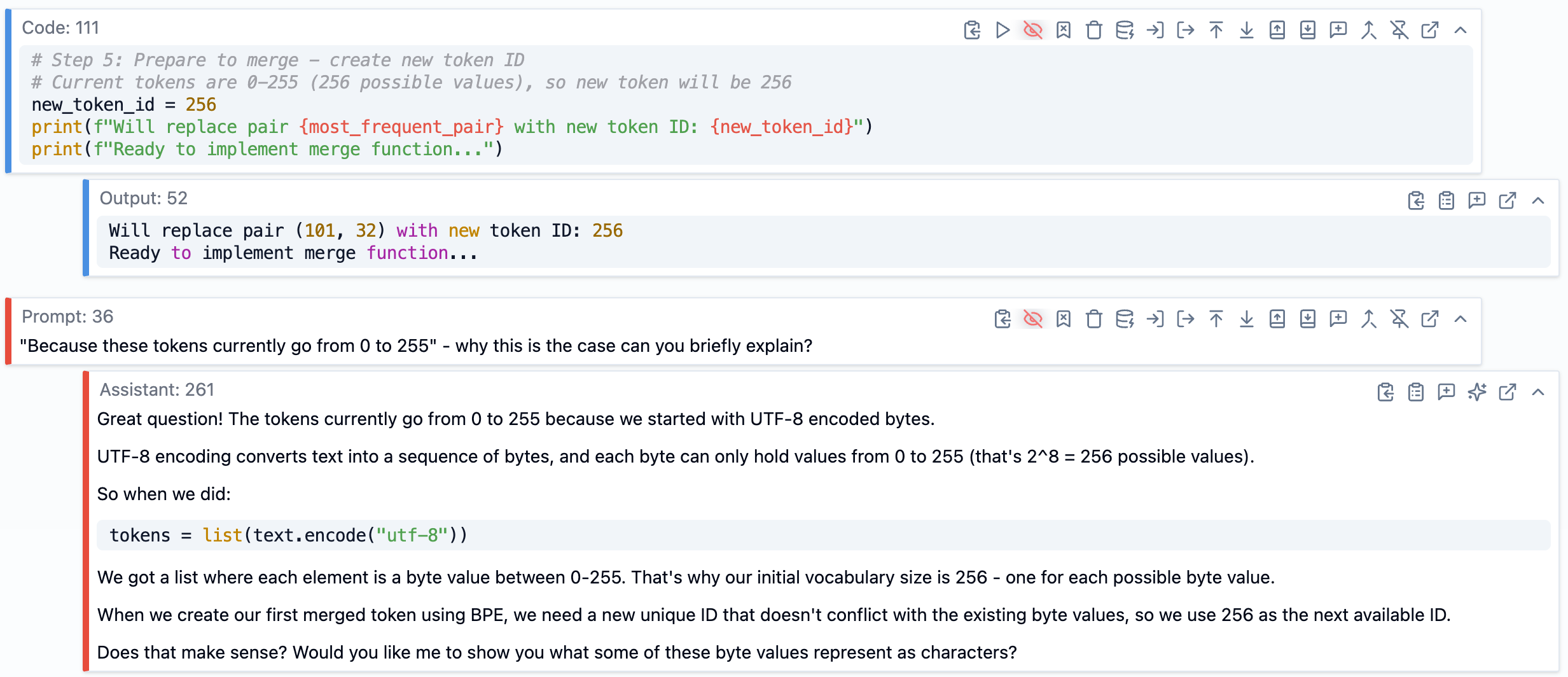1568x677 pixels.
Task: Click the "Prompt: 36" cell header label
Action: 67,317
